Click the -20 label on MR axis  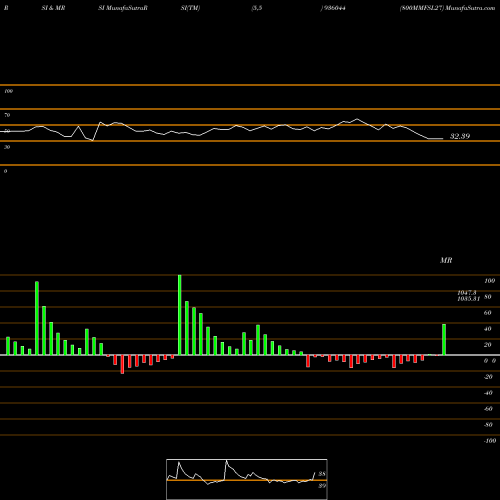[x=488, y=377]
